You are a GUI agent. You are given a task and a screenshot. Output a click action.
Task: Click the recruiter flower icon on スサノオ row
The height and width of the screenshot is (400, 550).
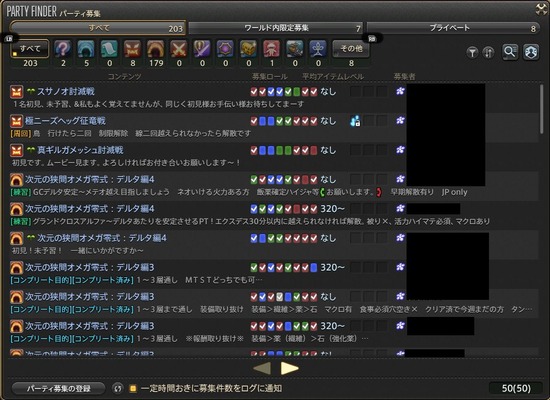click(x=400, y=92)
